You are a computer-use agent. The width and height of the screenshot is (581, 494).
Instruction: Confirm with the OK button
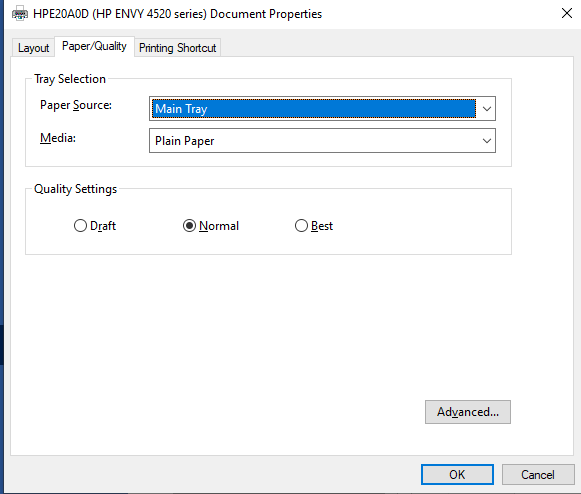coord(457,474)
